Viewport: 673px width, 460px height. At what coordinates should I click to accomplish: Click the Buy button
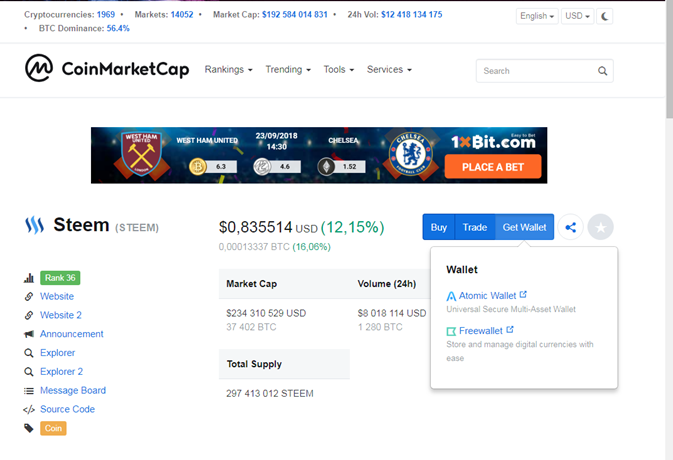click(x=439, y=227)
